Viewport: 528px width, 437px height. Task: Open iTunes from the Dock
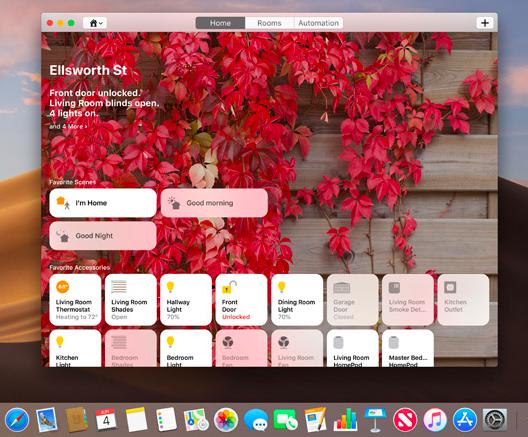click(435, 419)
